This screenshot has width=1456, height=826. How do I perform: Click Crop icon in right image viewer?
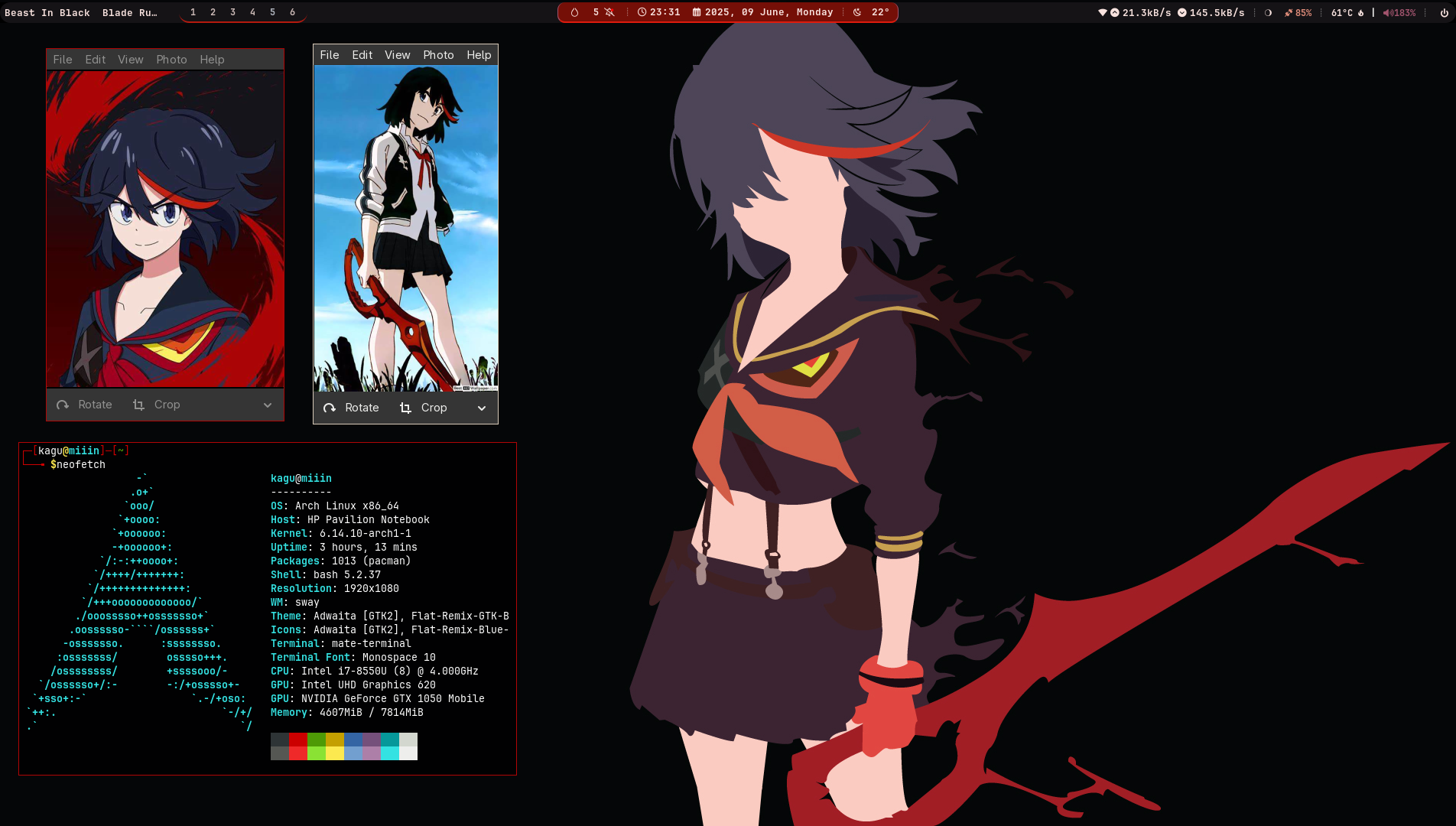coord(405,408)
